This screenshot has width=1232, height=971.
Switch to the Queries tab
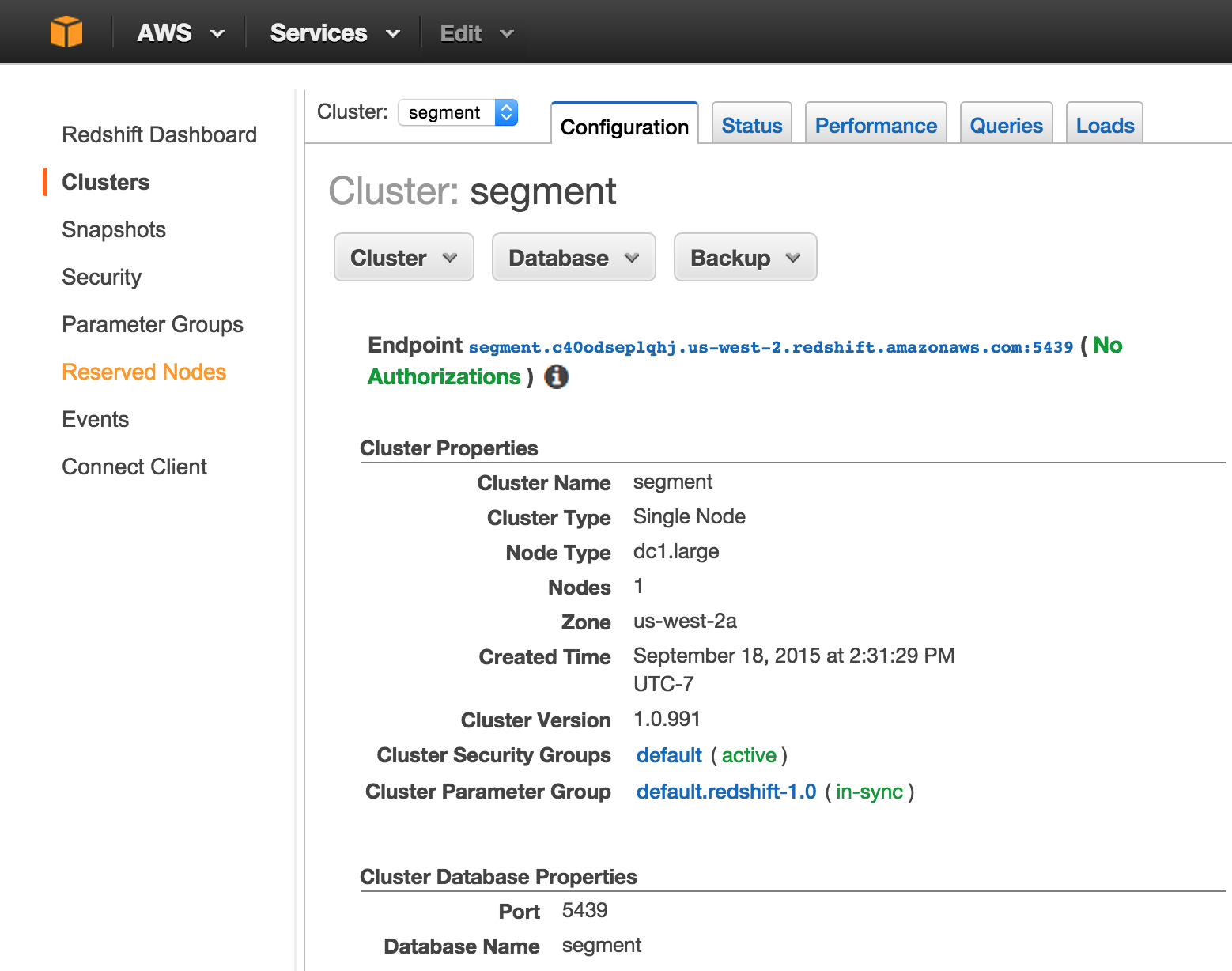coord(1007,124)
